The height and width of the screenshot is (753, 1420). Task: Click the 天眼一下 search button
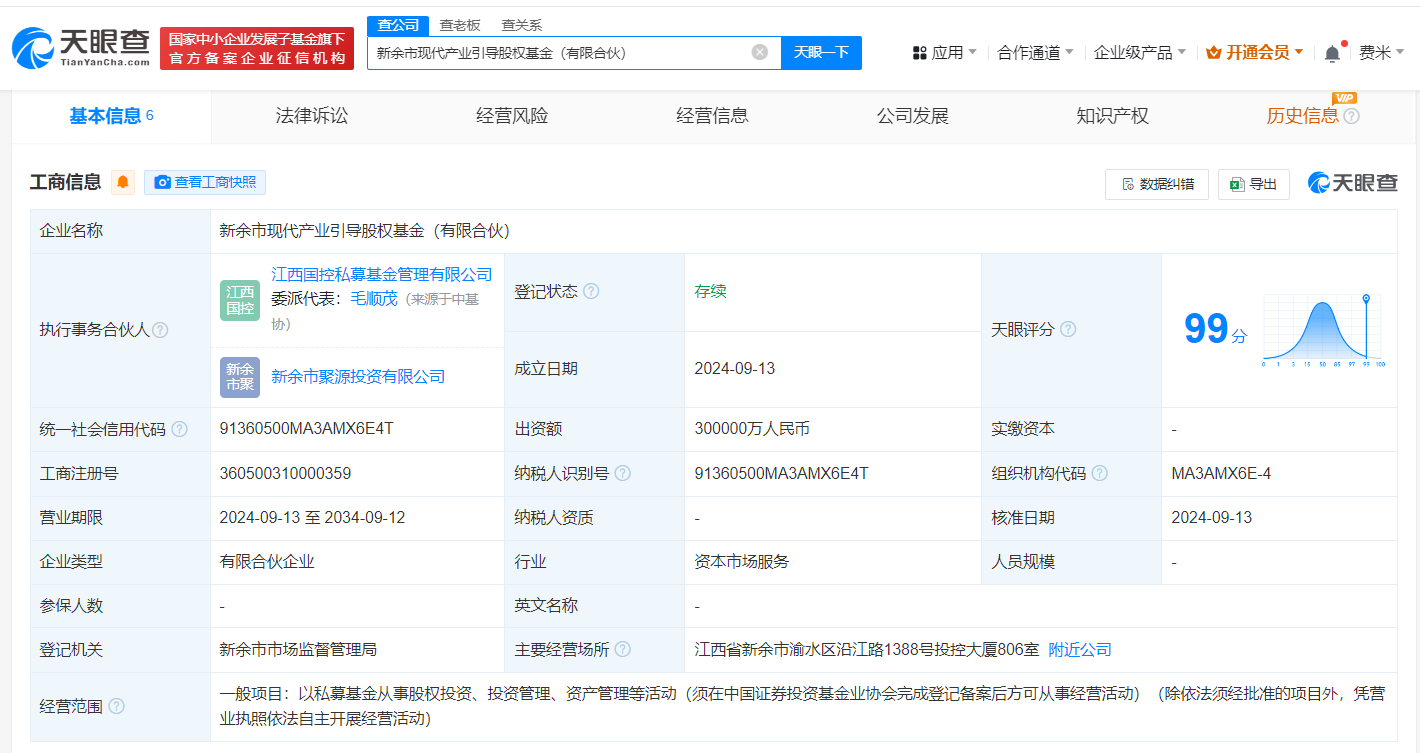821,52
